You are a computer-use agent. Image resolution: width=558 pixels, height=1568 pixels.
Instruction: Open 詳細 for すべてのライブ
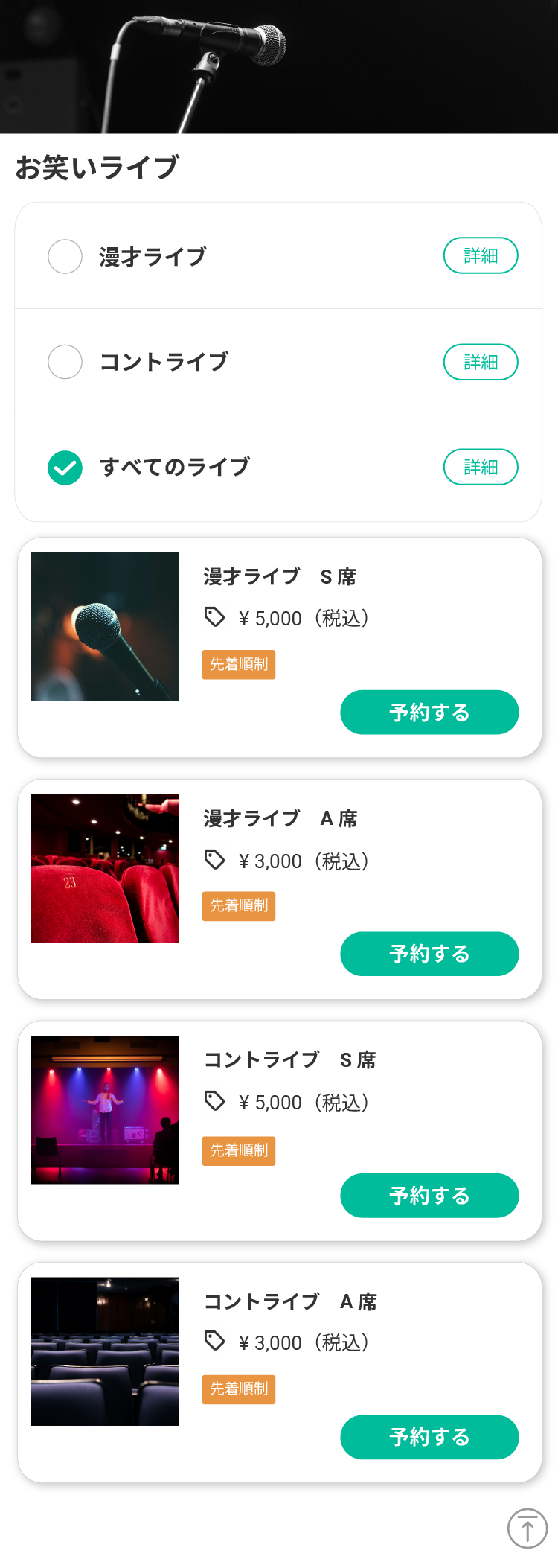[x=481, y=467]
